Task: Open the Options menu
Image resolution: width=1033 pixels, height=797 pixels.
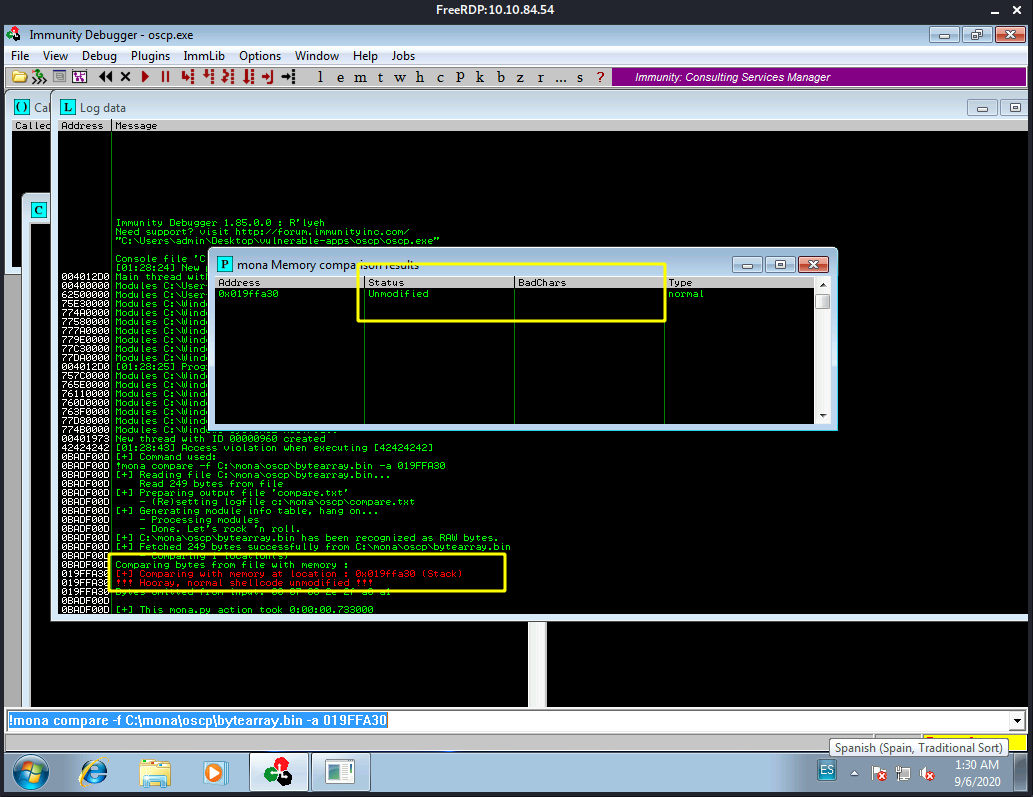Action: [260, 56]
